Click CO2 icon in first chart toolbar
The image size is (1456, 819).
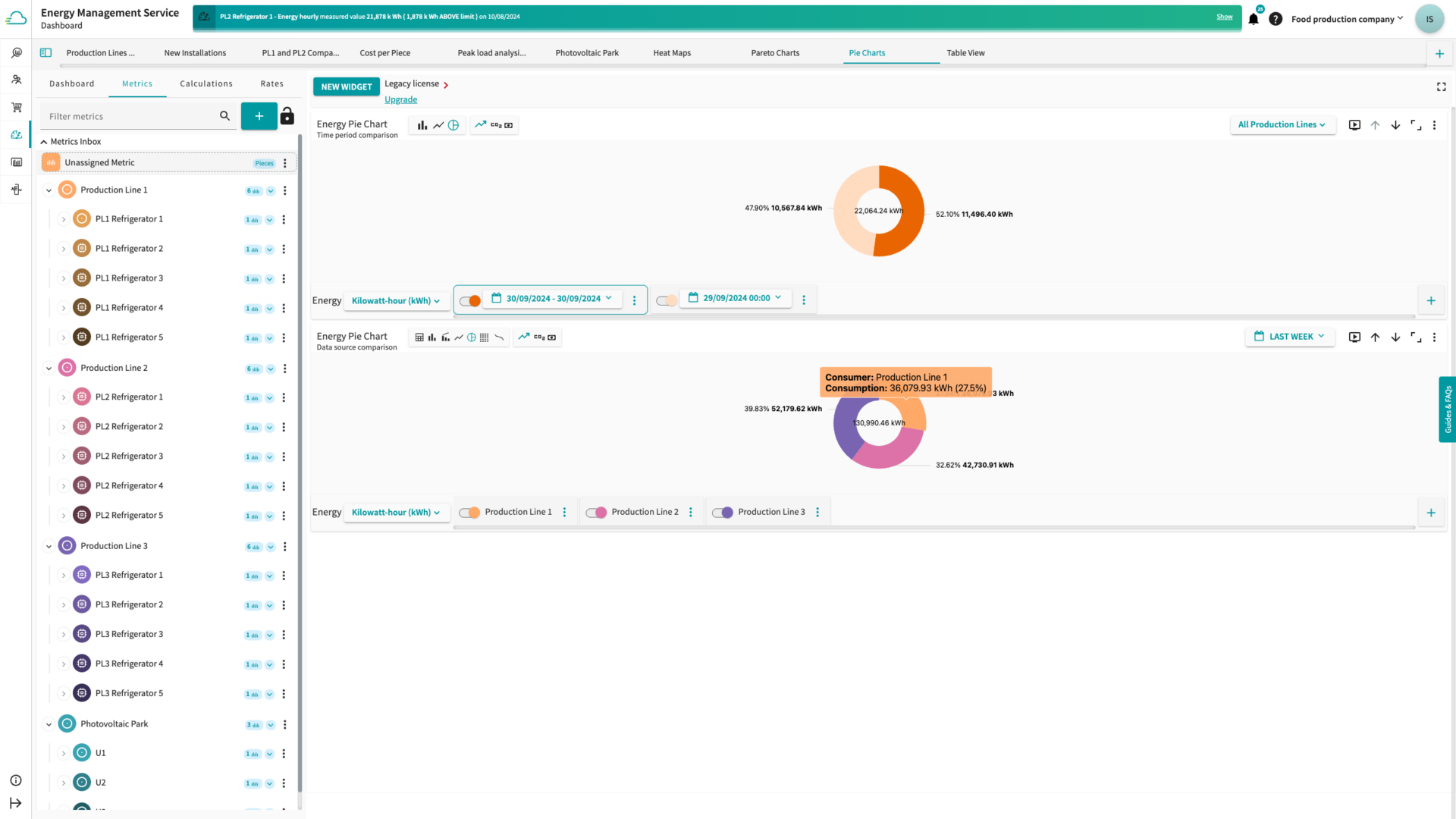[496, 125]
